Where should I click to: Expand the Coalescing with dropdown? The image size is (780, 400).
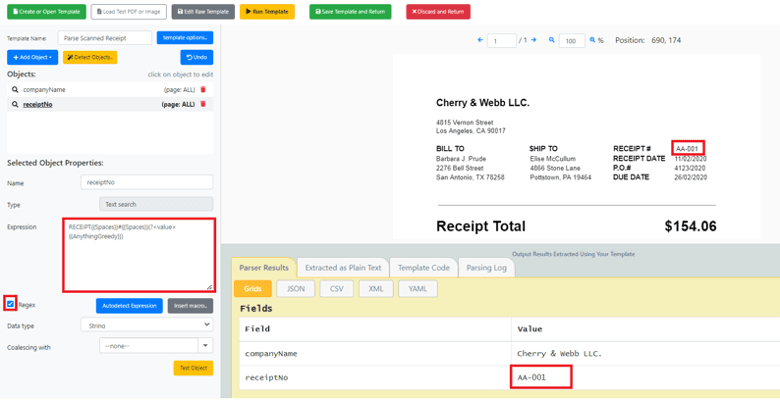[155, 345]
